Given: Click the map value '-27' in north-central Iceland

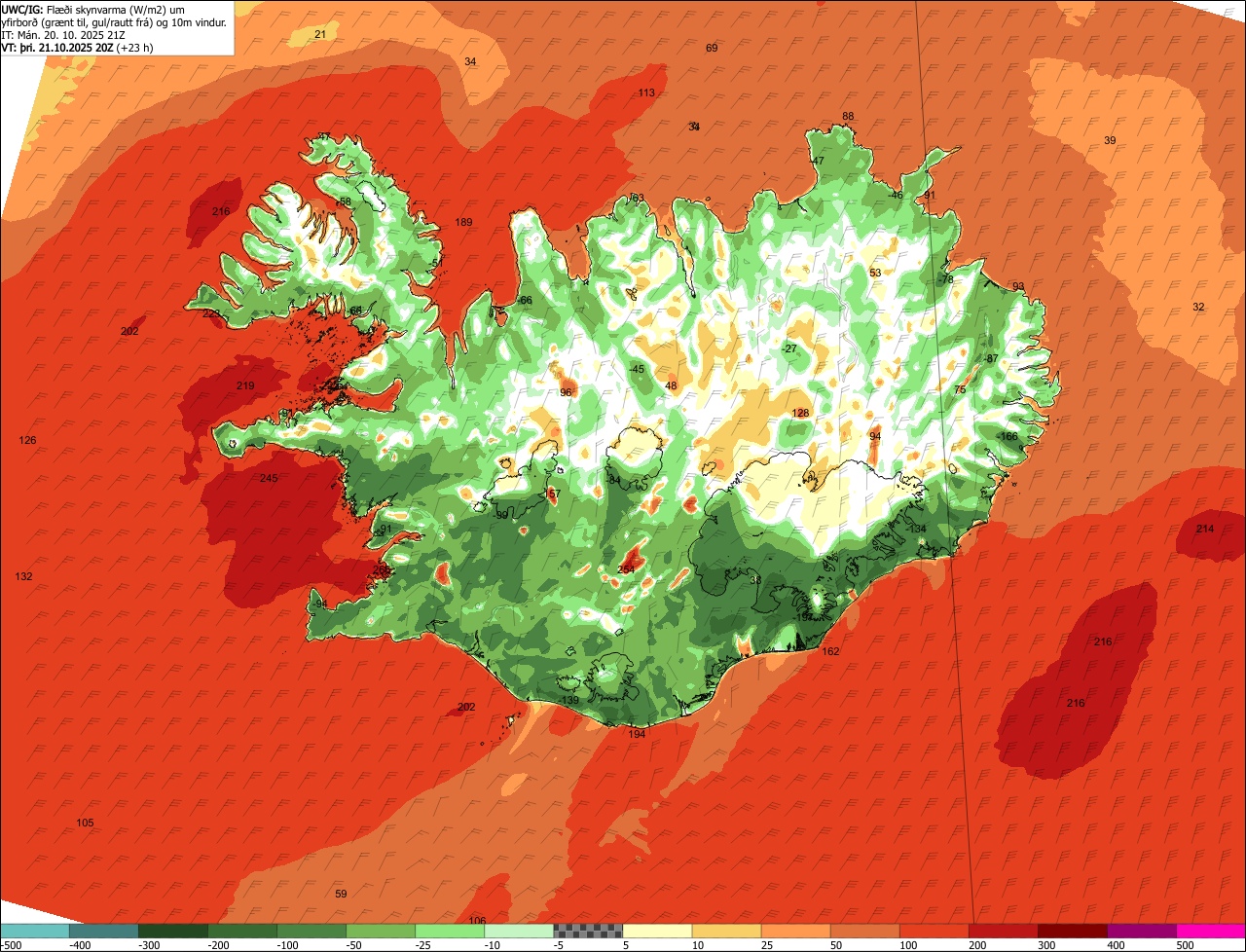Looking at the screenshot, I should pyautogui.click(x=789, y=349).
